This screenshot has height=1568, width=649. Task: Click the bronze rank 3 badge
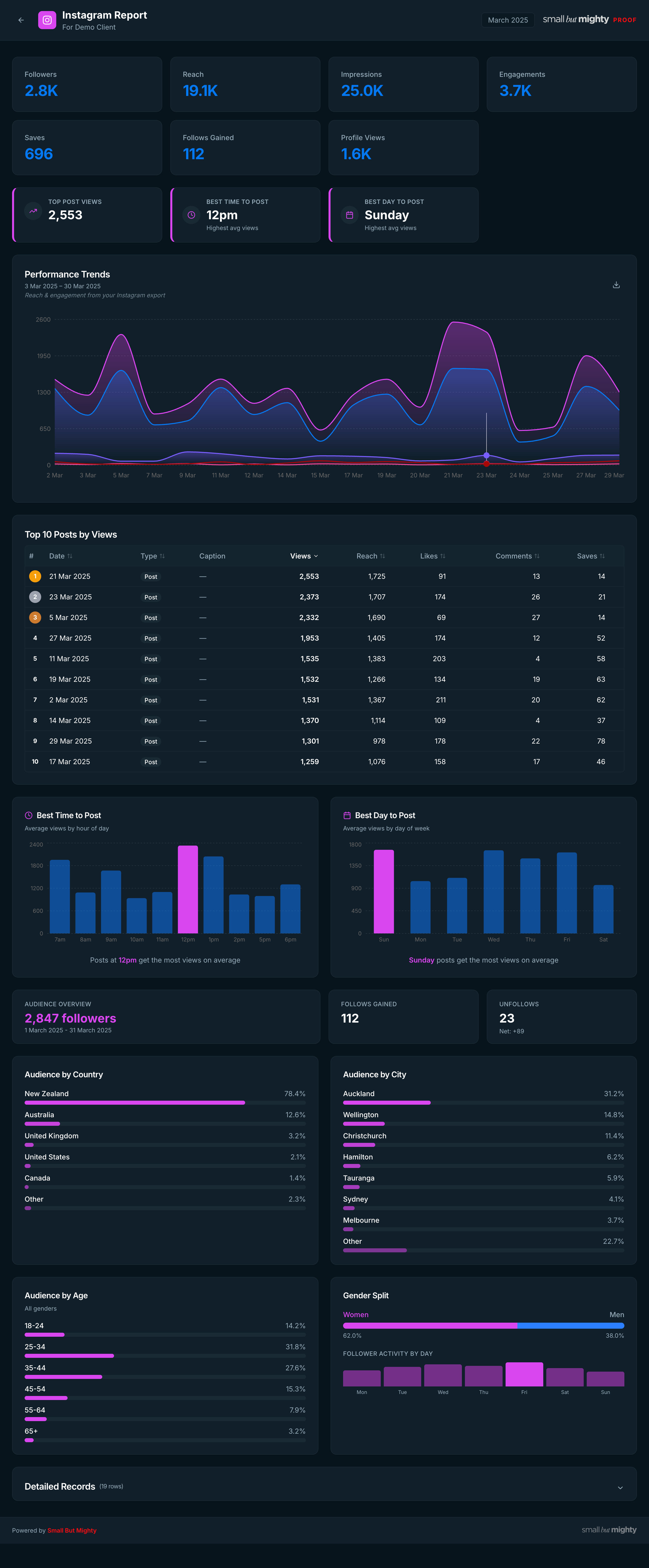[x=35, y=617]
